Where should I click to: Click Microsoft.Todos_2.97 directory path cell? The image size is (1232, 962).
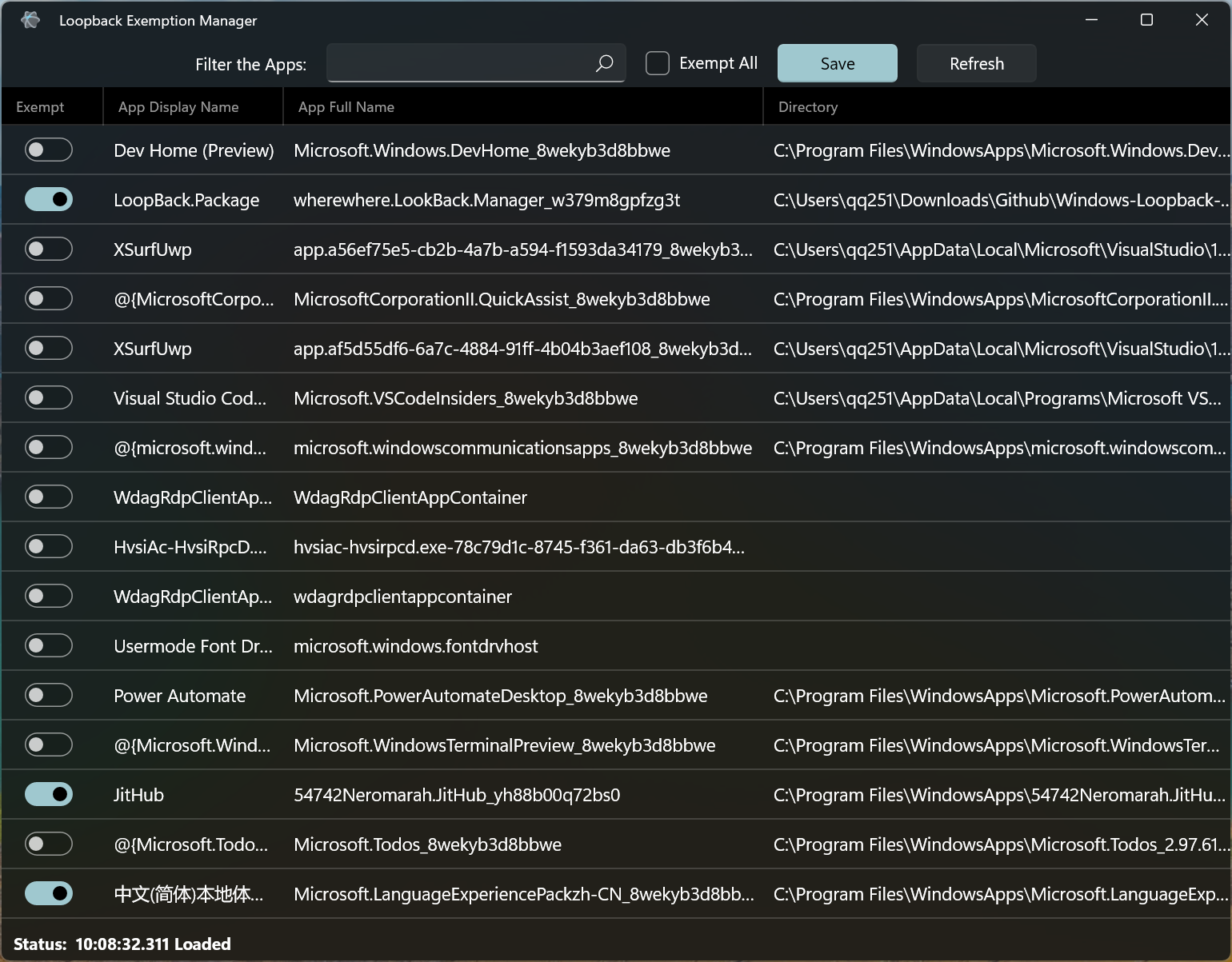click(x=1001, y=844)
